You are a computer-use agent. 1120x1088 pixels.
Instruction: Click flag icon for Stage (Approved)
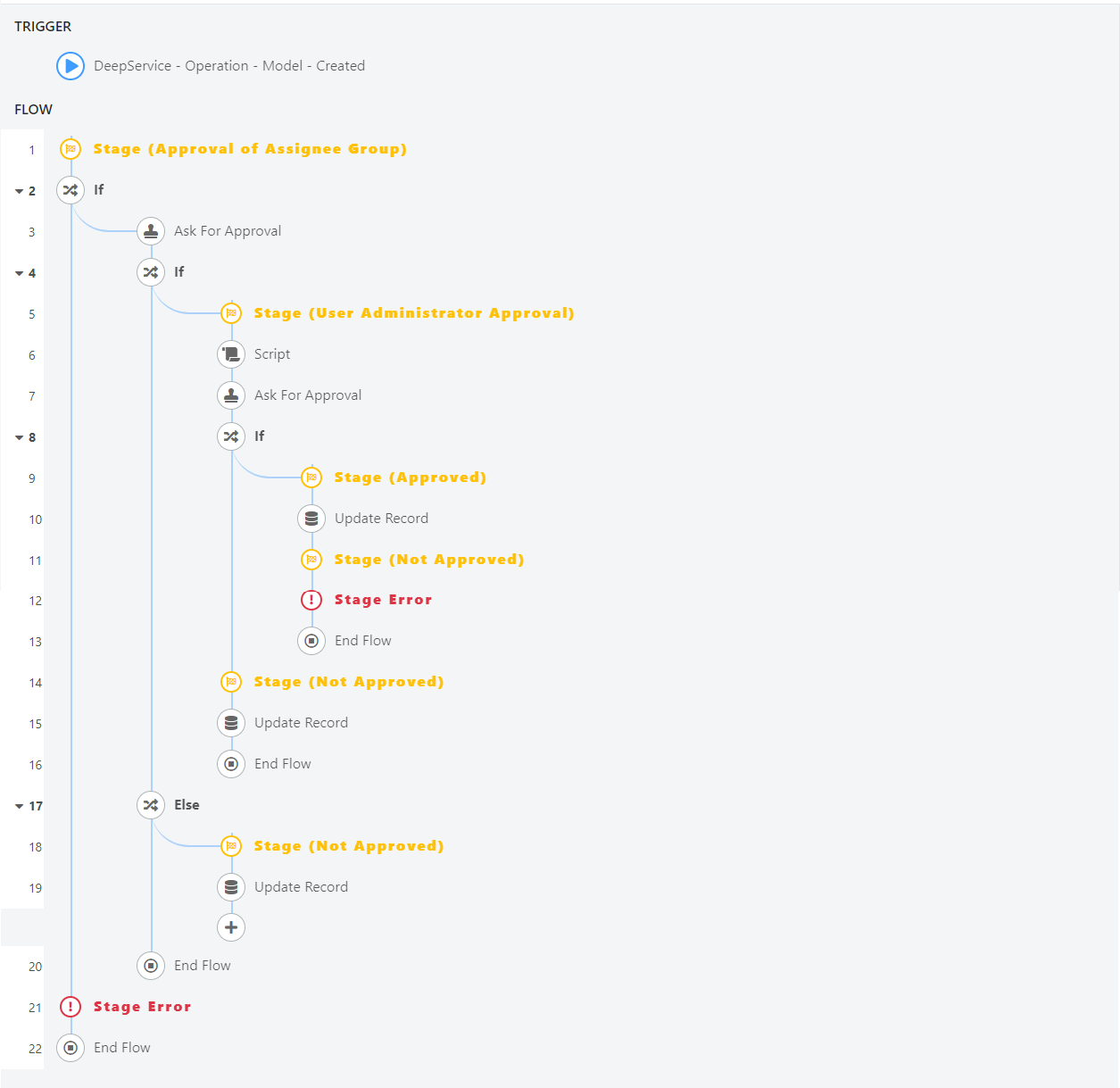pyautogui.click(x=311, y=478)
